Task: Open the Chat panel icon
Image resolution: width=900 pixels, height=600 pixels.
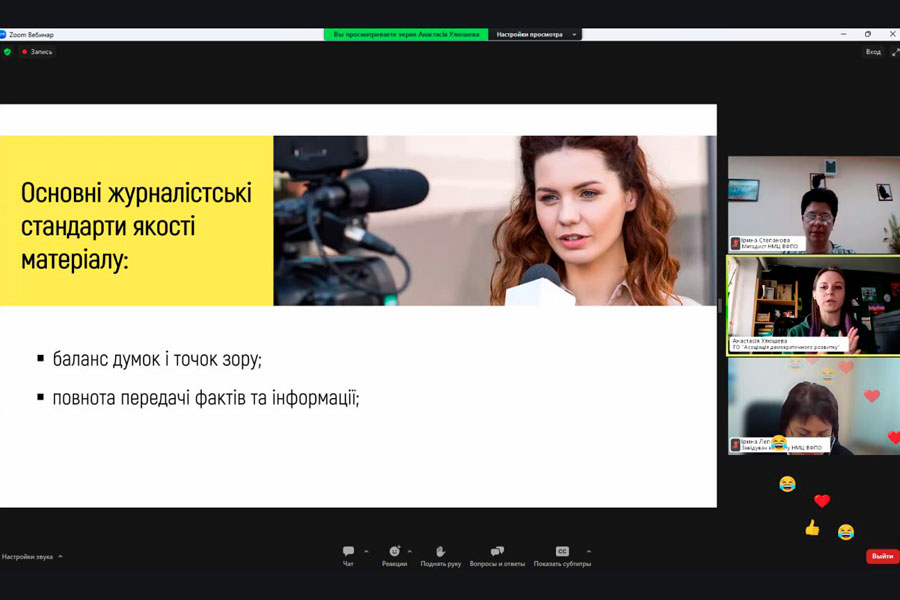Action: tap(348, 551)
